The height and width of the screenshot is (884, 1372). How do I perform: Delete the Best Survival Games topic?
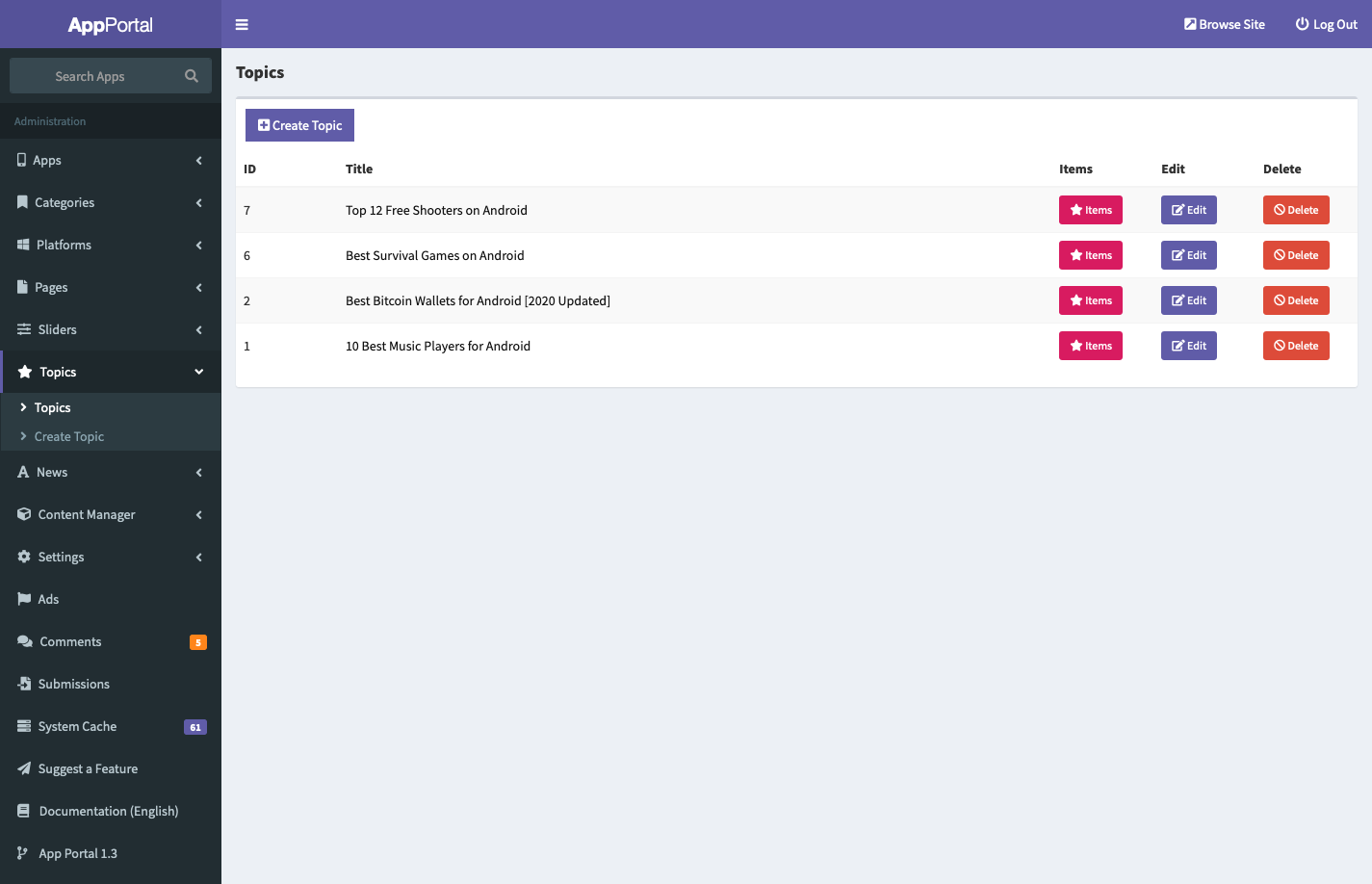(x=1295, y=255)
